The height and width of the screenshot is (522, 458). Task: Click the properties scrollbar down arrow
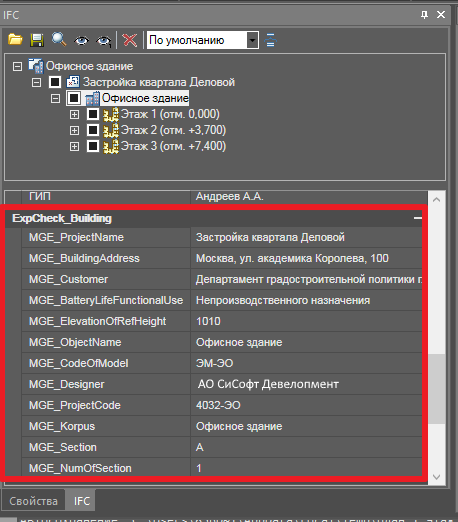tap(436, 477)
